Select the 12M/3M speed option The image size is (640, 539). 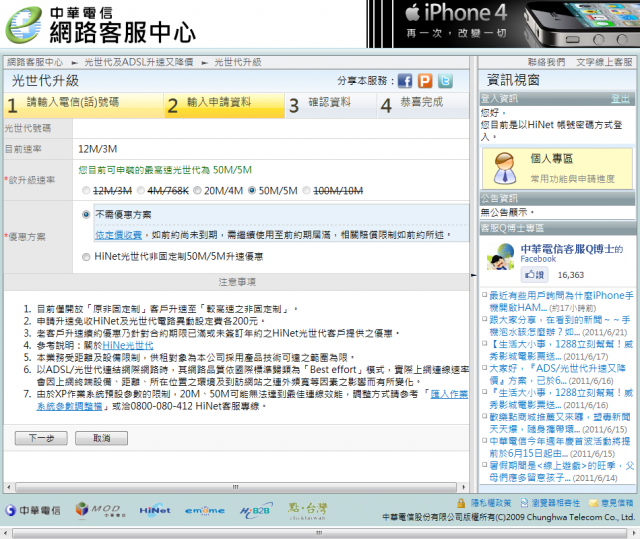[x=86, y=191]
